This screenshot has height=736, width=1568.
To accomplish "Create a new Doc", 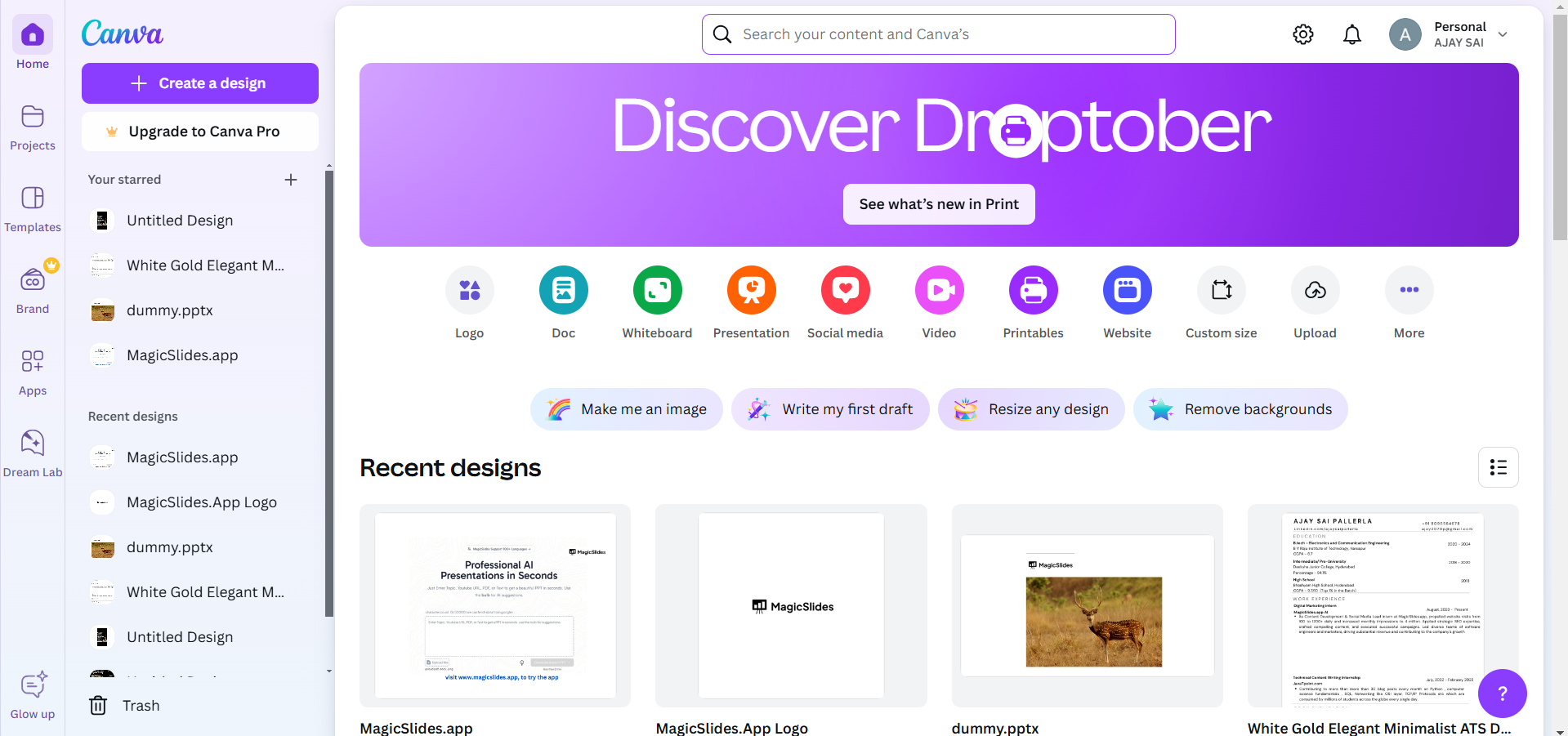I will click(x=564, y=302).
